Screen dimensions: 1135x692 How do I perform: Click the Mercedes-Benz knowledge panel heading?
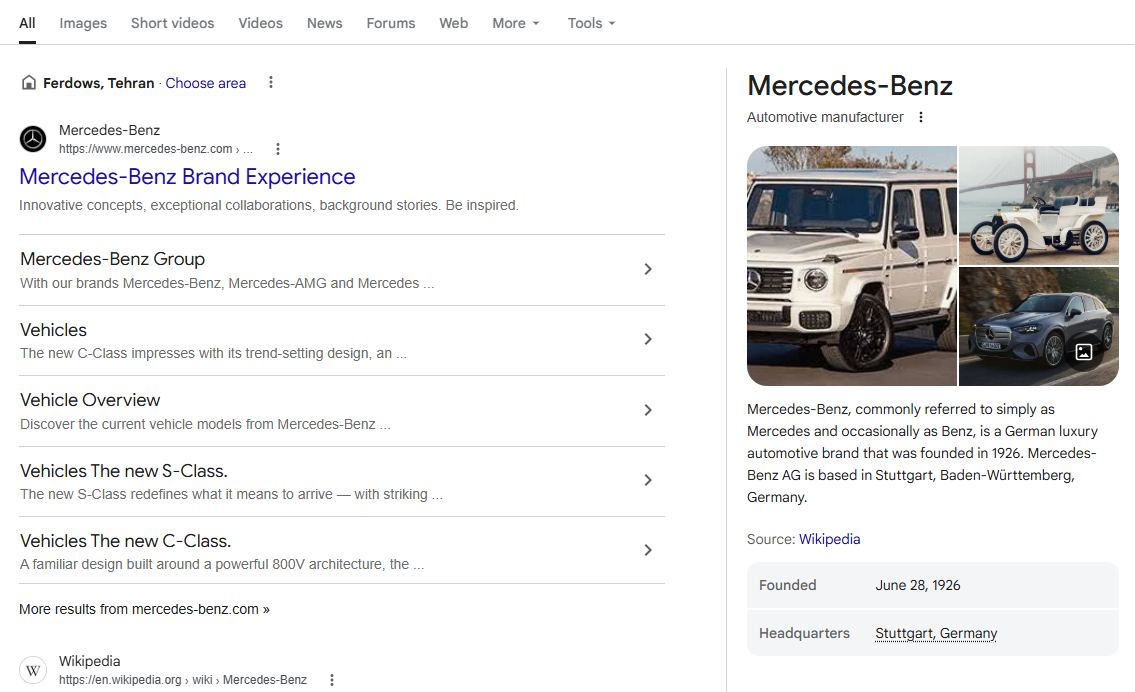(850, 85)
